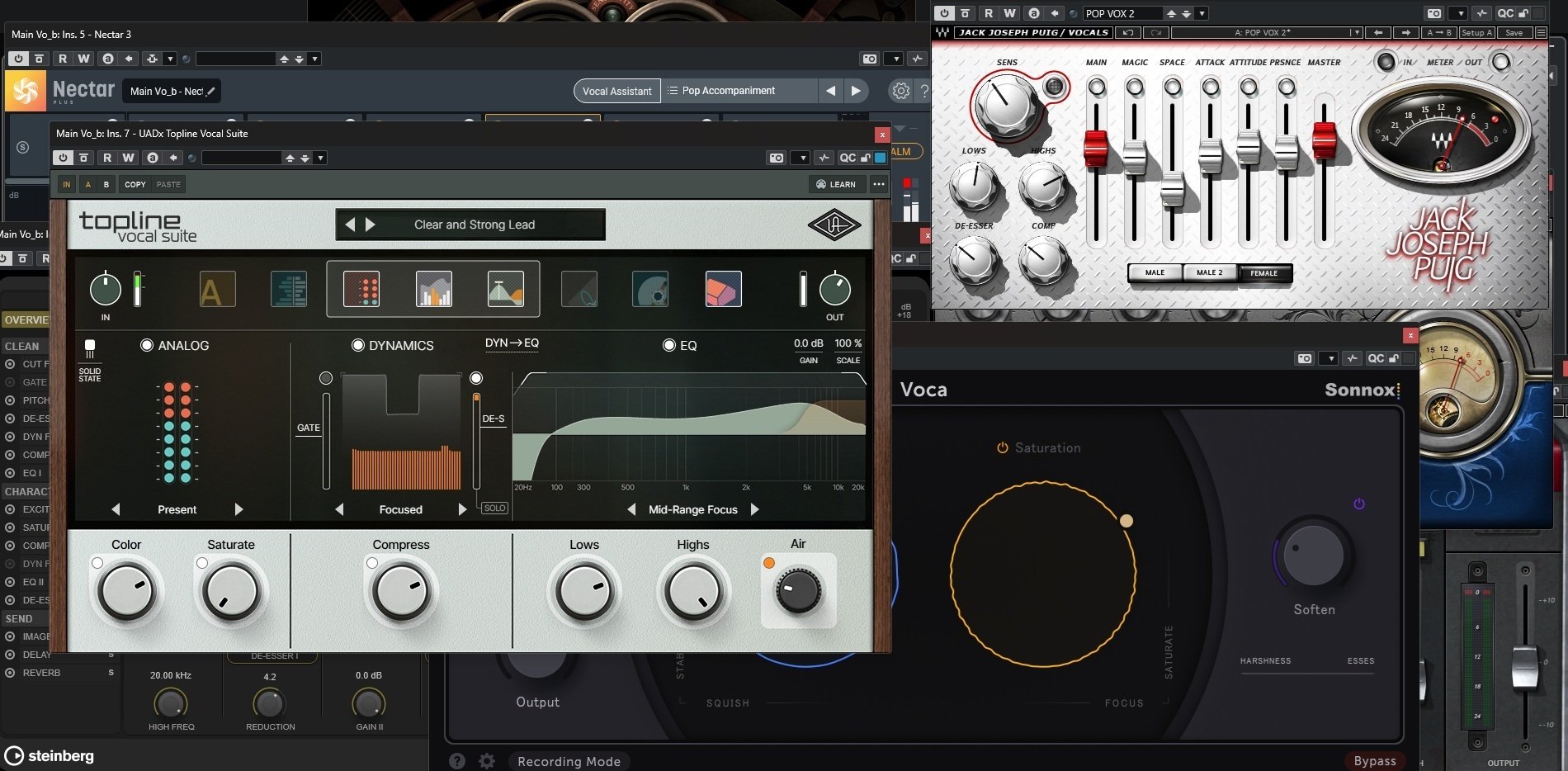Open the Topline Cubase preset dropdown arrow
Viewport: 1568px width, 771px height.
(x=321, y=158)
